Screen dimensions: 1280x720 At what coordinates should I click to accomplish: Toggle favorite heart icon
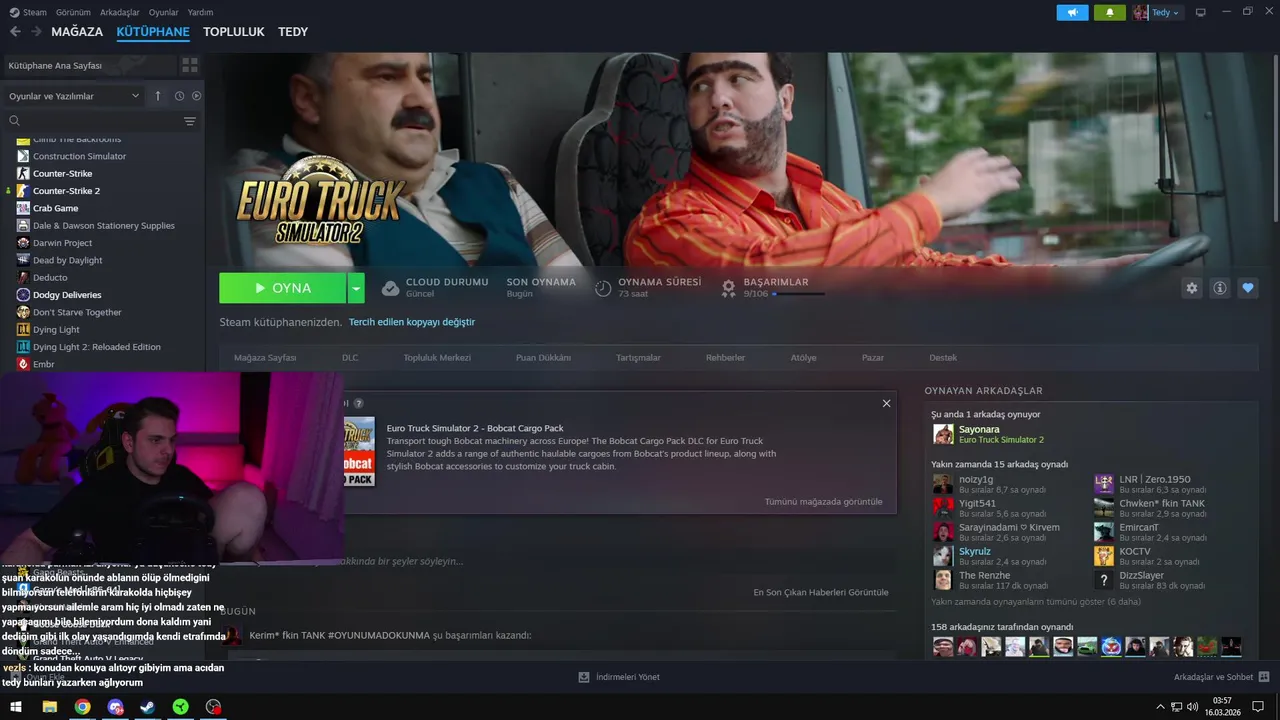tap(1247, 288)
